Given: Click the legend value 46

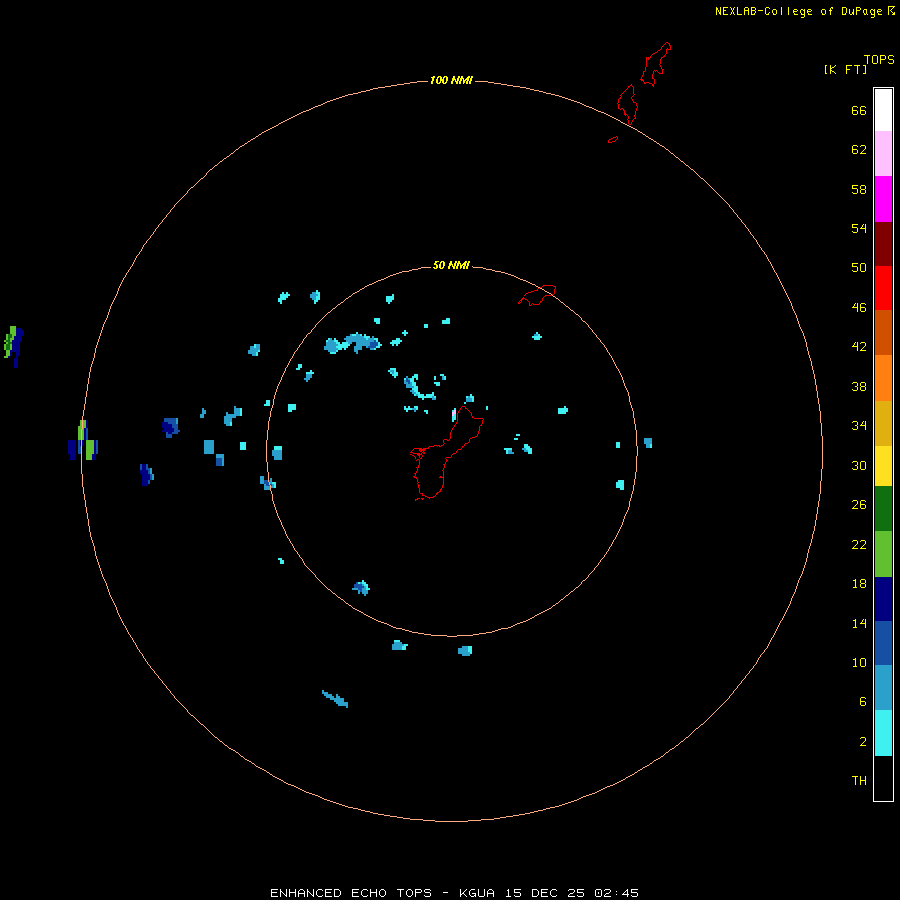Looking at the screenshot, I should [859, 308].
